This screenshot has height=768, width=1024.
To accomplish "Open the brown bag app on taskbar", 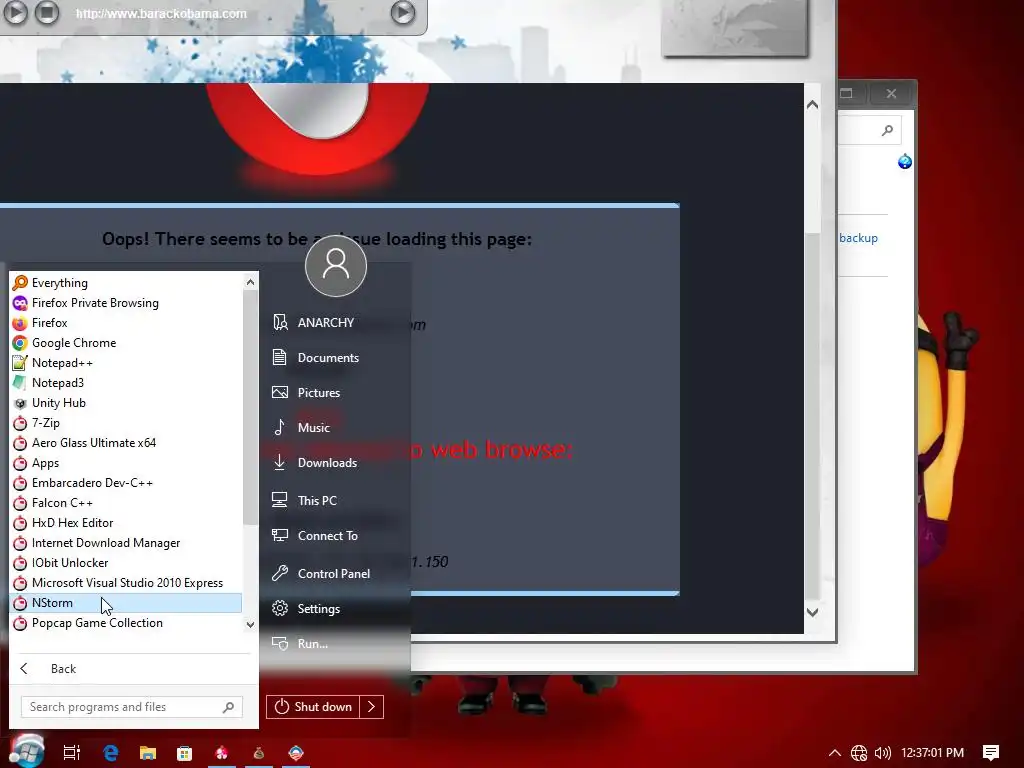I will (259, 753).
